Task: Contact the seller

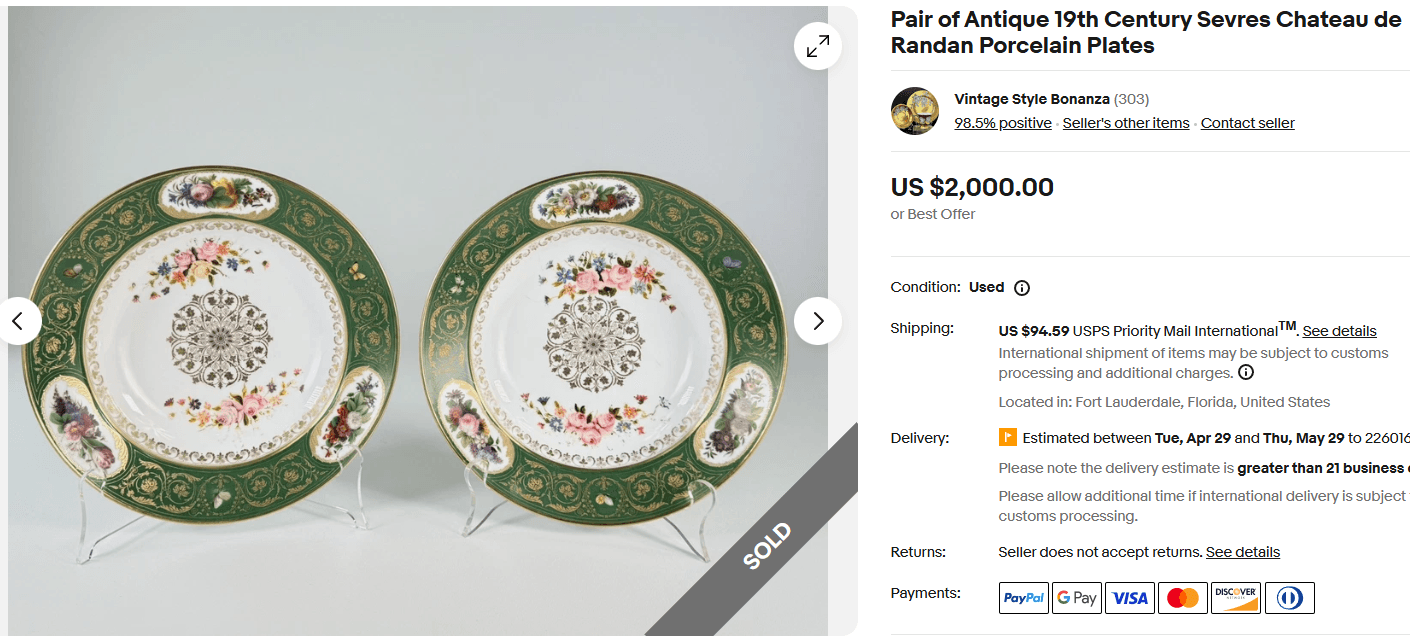Action: point(1247,122)
